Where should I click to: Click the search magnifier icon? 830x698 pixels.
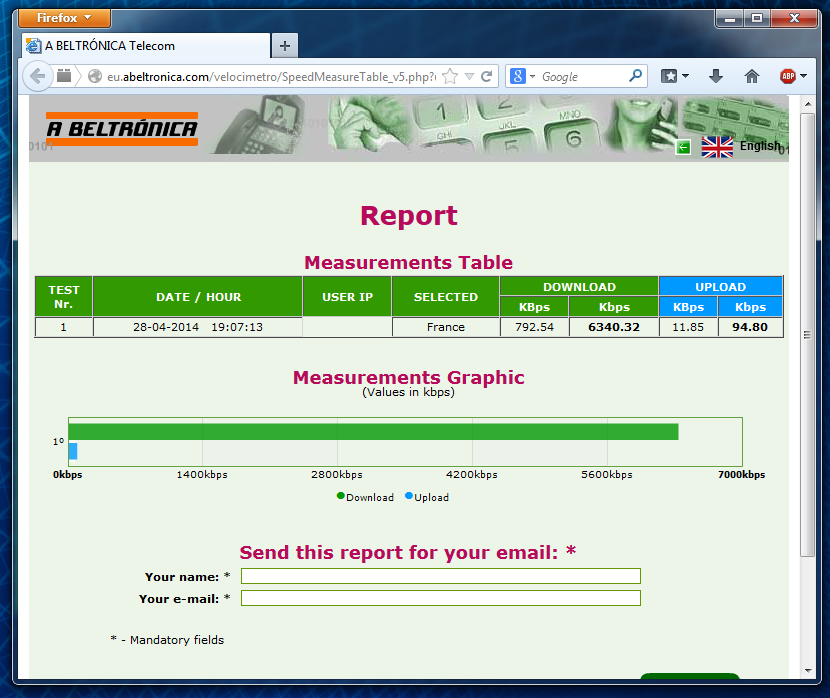click(x=635, y=76)
